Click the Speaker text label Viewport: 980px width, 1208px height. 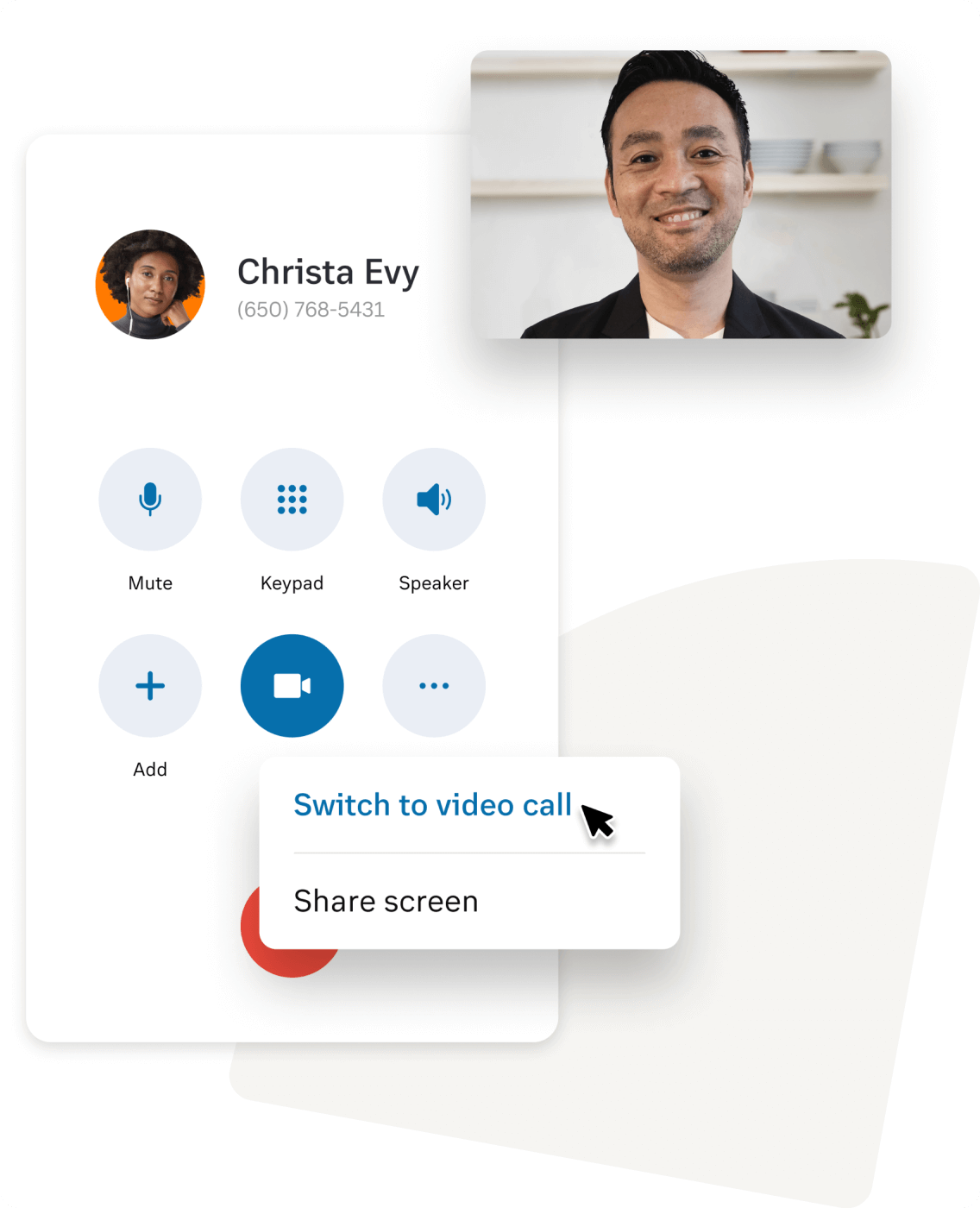[433, 583]
